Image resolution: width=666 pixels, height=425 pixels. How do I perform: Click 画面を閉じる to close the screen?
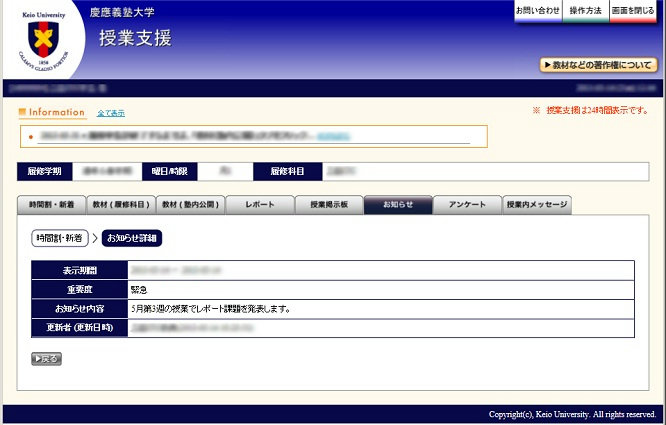[633, 11]
